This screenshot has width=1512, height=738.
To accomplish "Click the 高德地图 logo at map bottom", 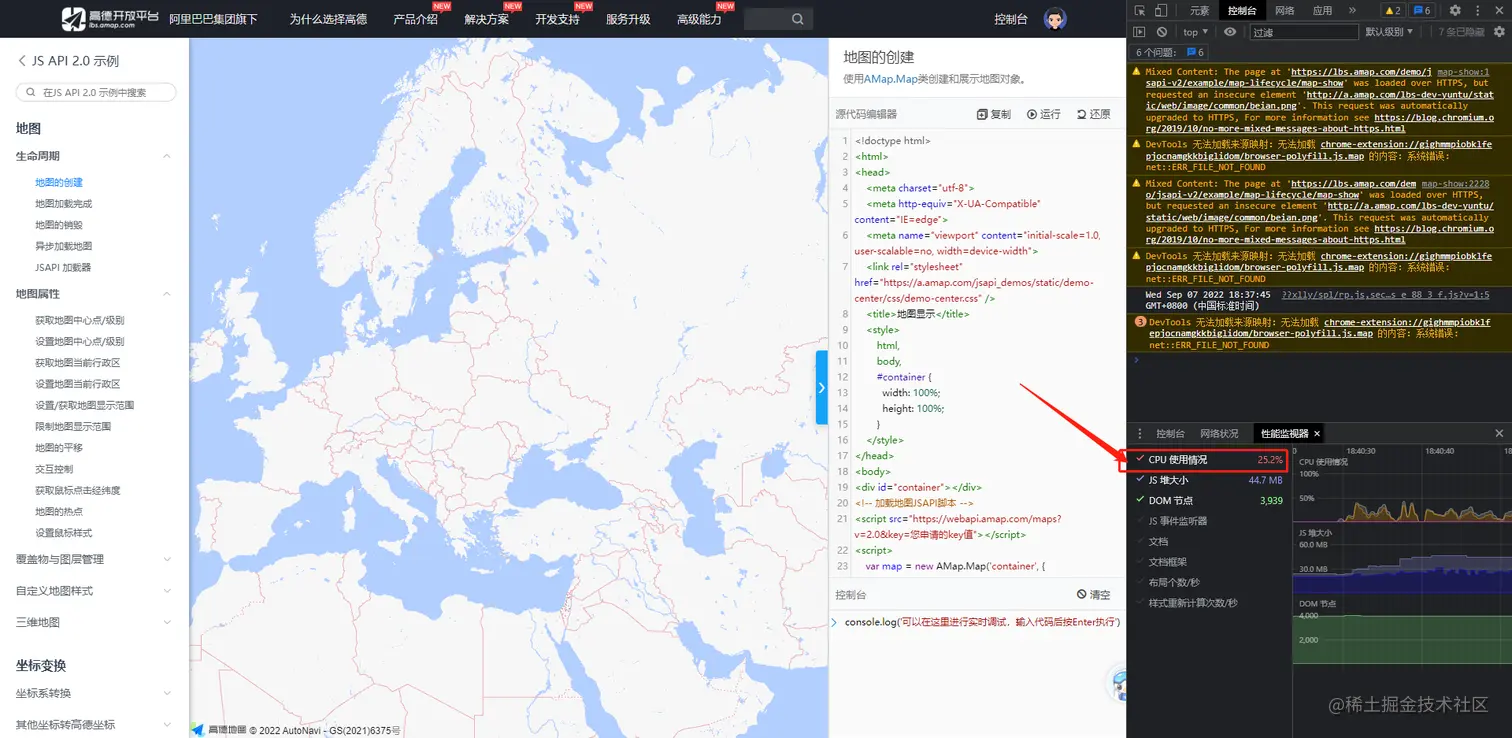I will 219,730.
